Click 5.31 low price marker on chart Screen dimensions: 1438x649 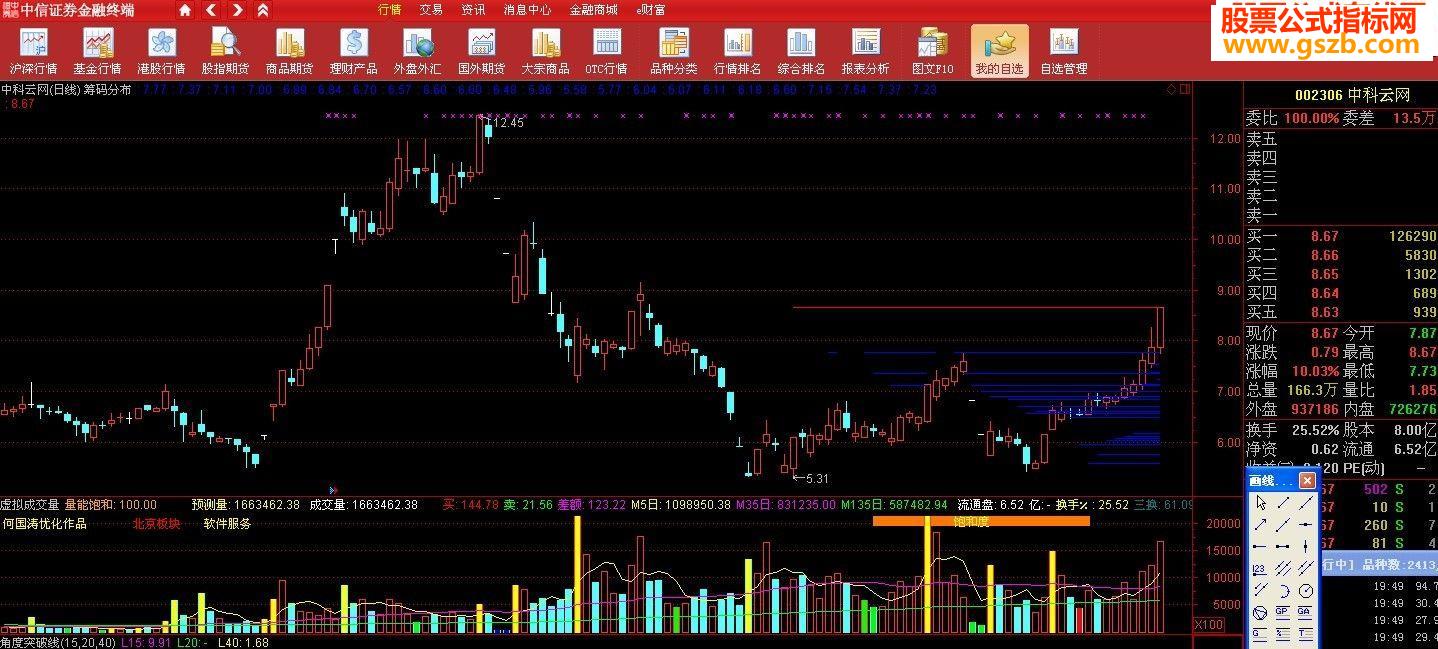tap(817, 479)
